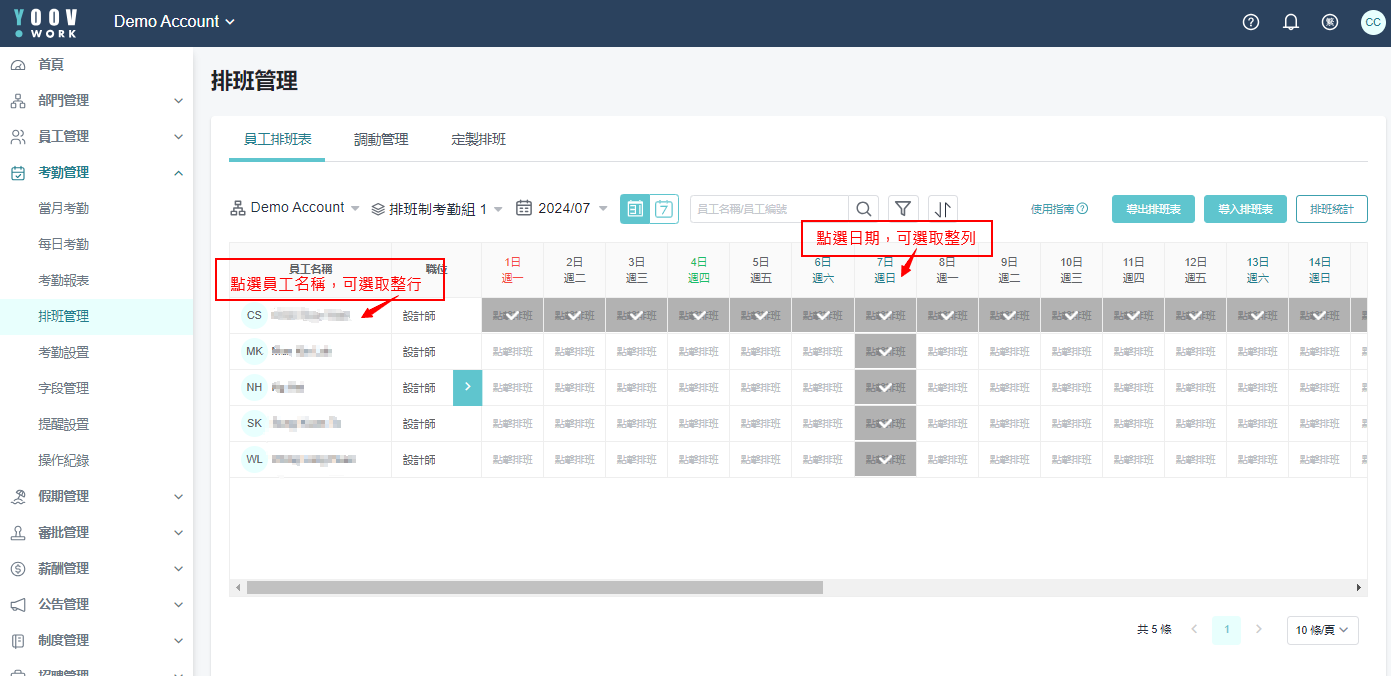Click the sort arrows icon
The height and width of the screenshot is (676, 1391).
click(942, 209)
